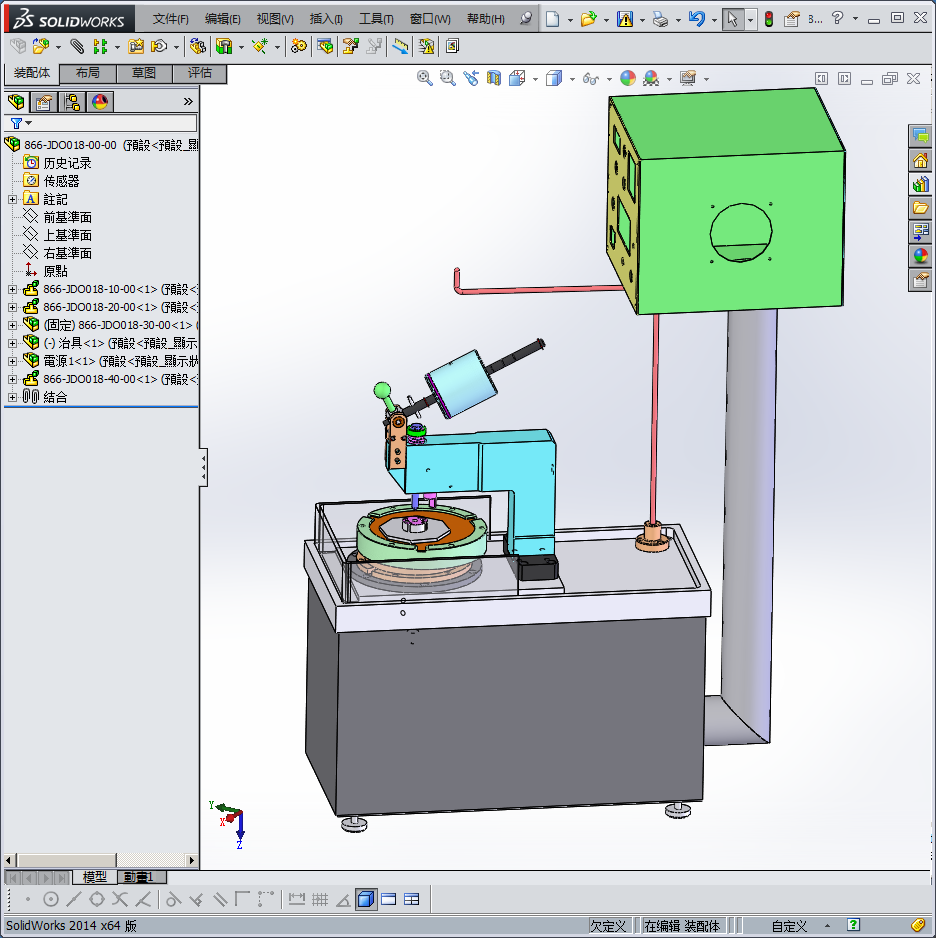Open the Options icon beside traffic light
936x938 pixels.
click(x=792, y=19)
